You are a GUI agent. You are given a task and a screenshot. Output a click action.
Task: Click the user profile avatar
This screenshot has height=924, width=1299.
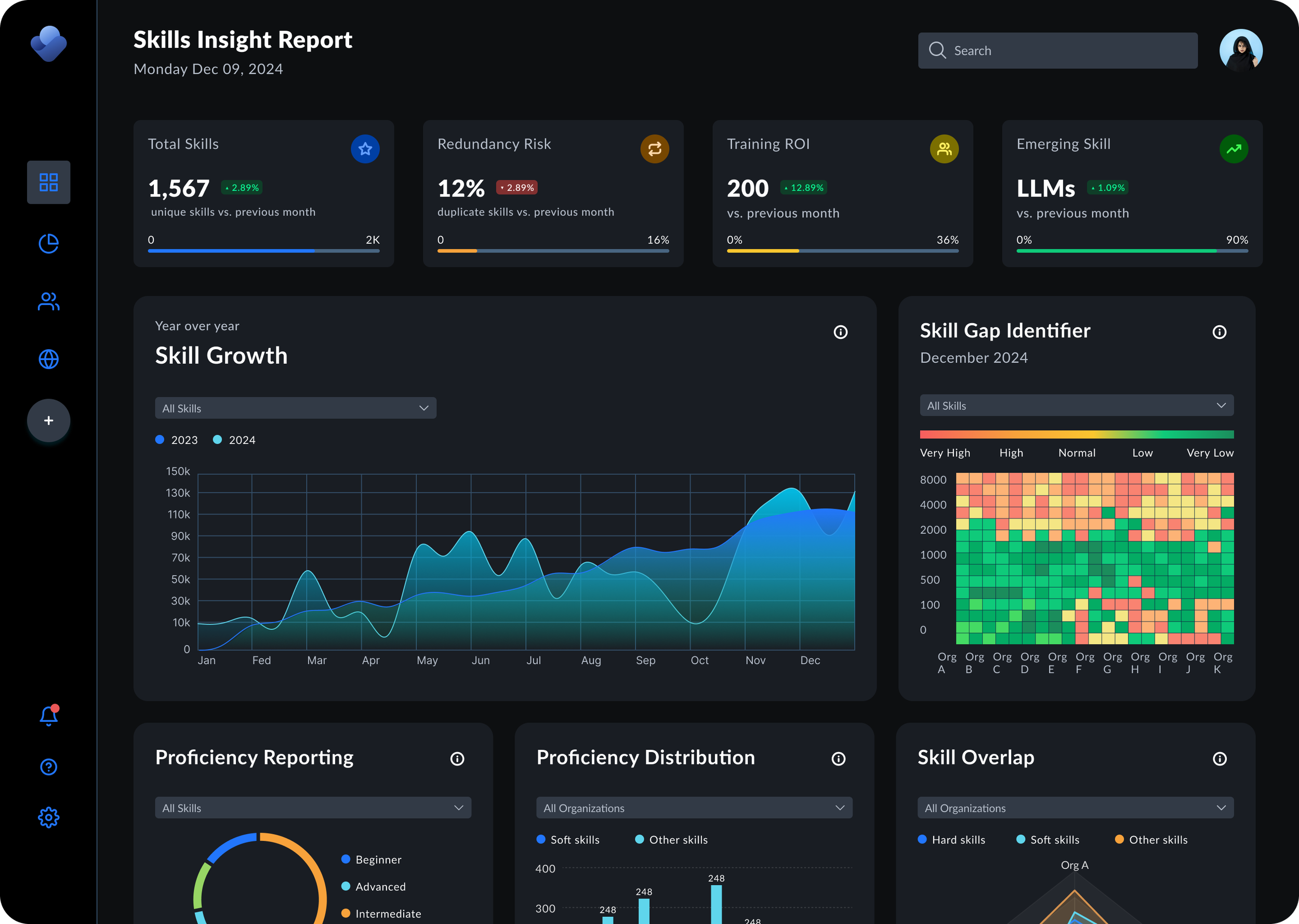1240,50
